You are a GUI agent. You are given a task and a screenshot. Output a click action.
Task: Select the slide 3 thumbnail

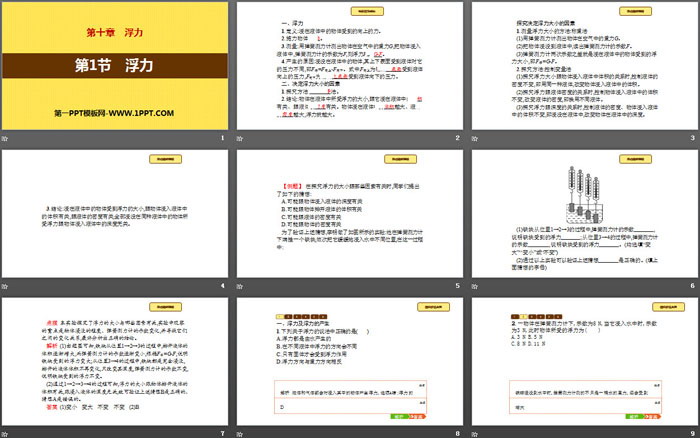click(585, 66)
